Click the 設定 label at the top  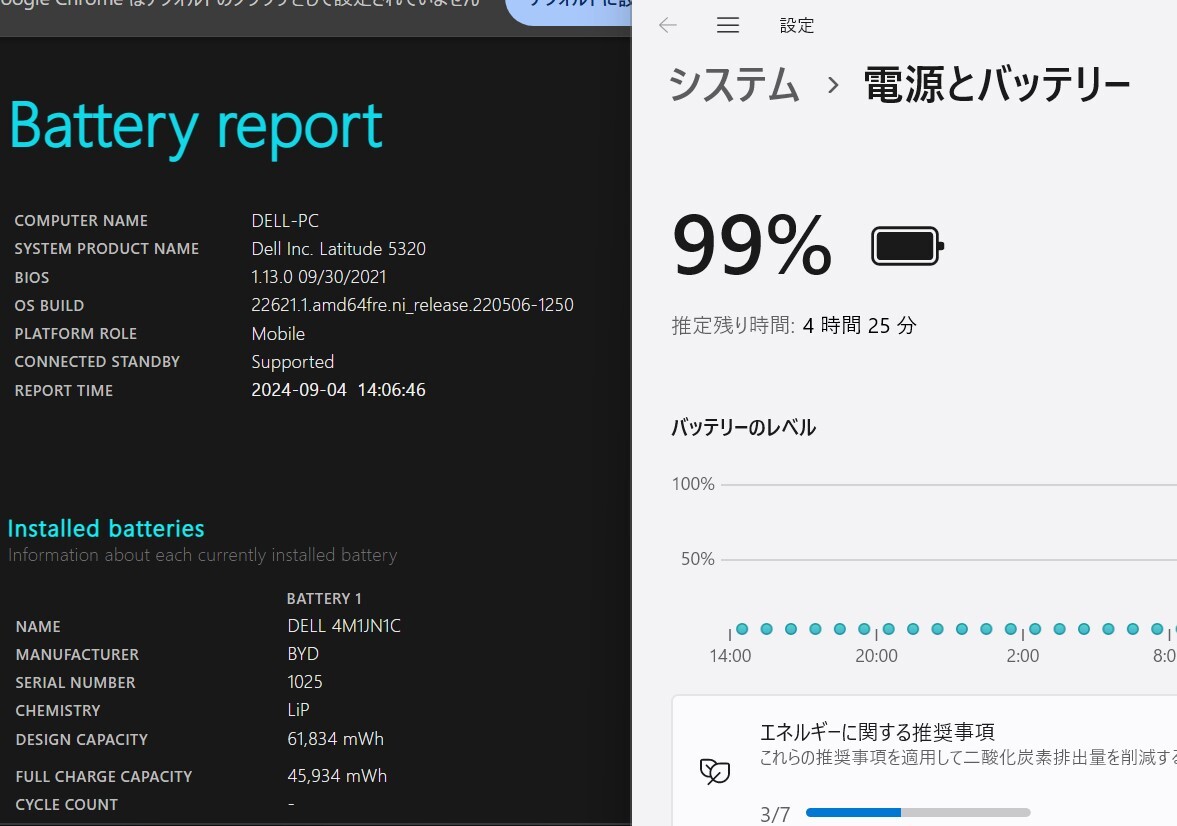[796, 25]
